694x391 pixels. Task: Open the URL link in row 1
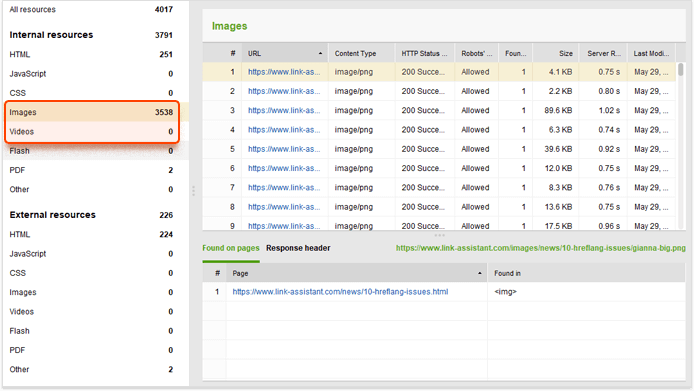284,72
